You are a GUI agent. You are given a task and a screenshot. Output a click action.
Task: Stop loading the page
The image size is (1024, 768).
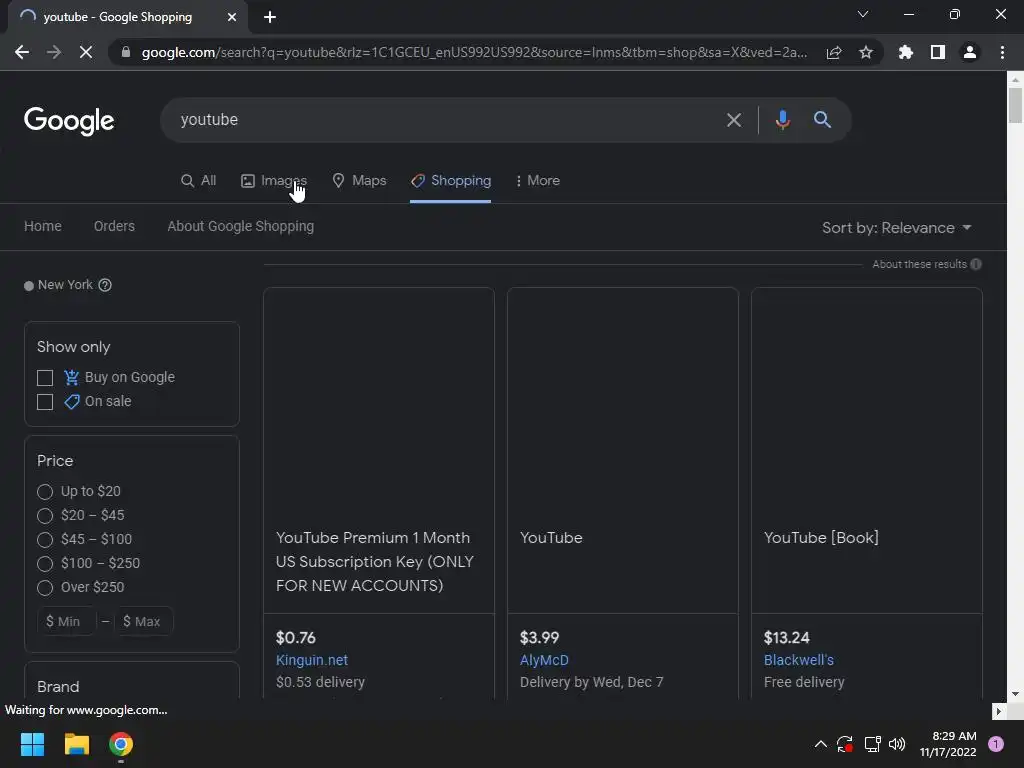pos(86,52)
